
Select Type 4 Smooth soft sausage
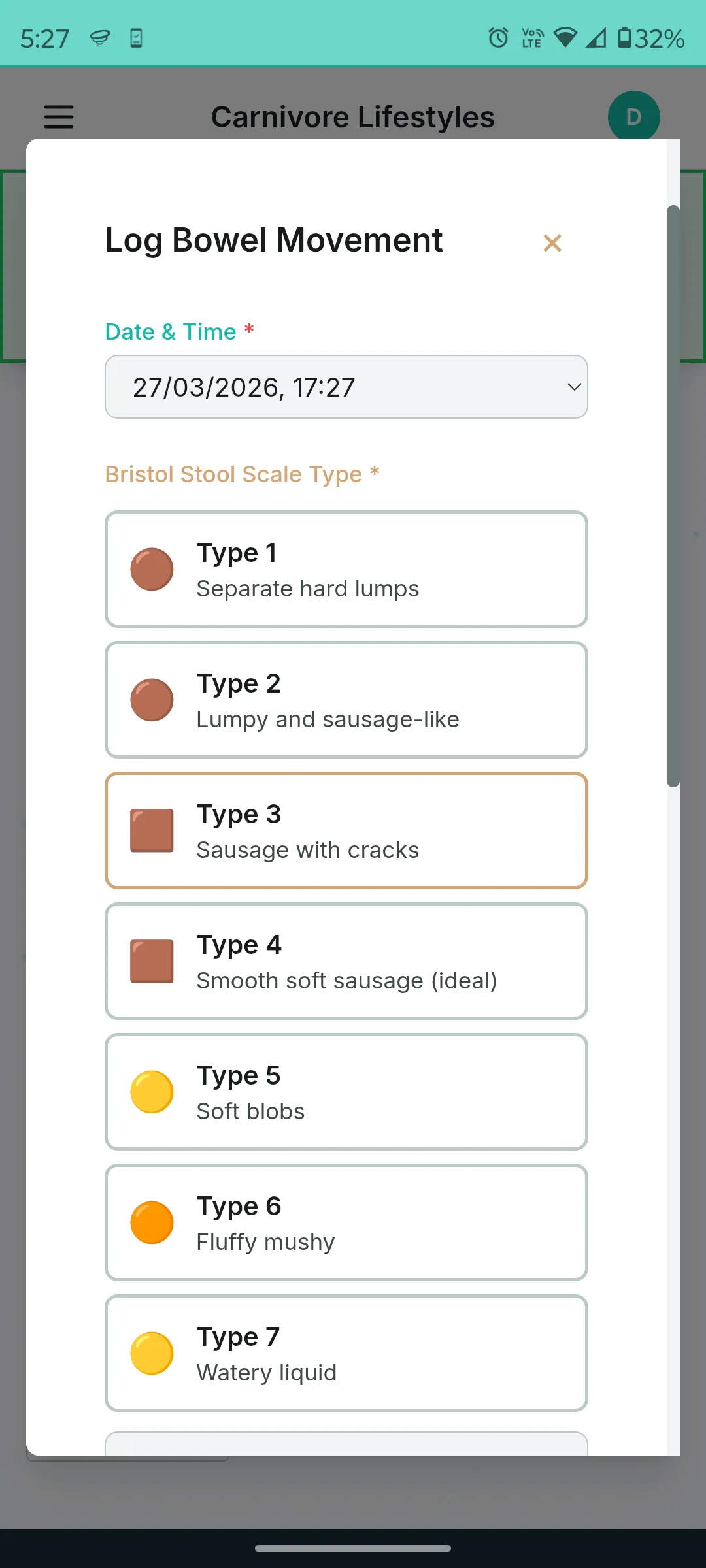coord(346,960)
